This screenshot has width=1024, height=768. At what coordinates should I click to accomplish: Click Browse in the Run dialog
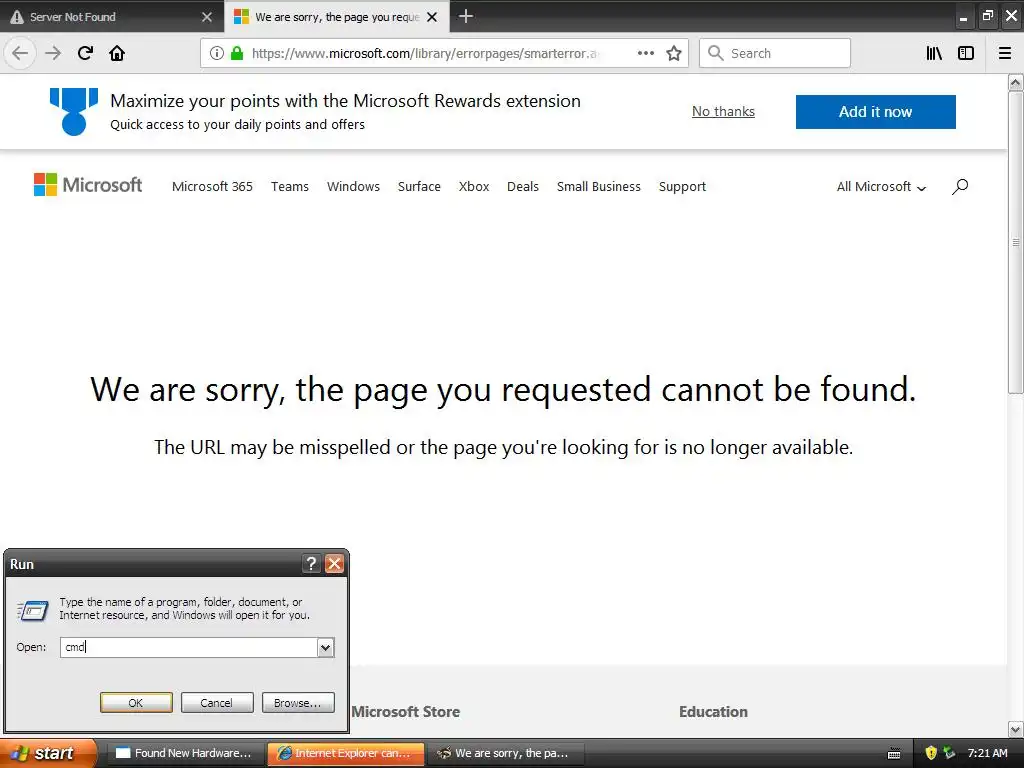[298, 703]
